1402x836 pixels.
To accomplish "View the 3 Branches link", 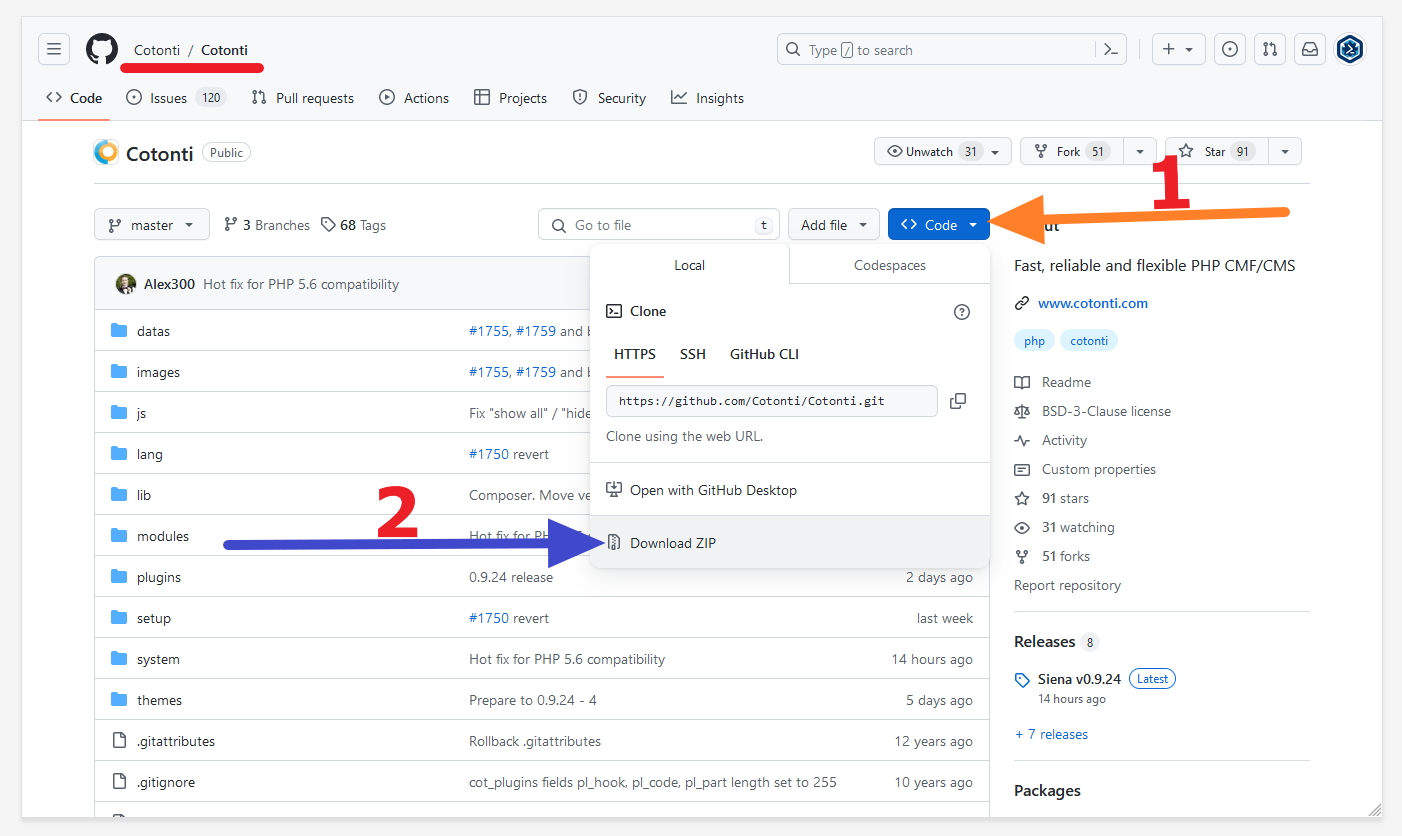I will 266,225.
